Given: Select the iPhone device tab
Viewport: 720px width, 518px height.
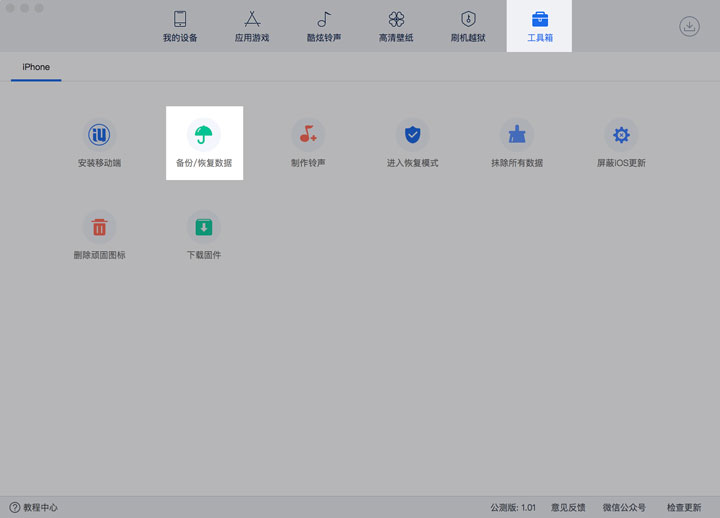Looking at the screenshot, I should click(x=36, y=68).
